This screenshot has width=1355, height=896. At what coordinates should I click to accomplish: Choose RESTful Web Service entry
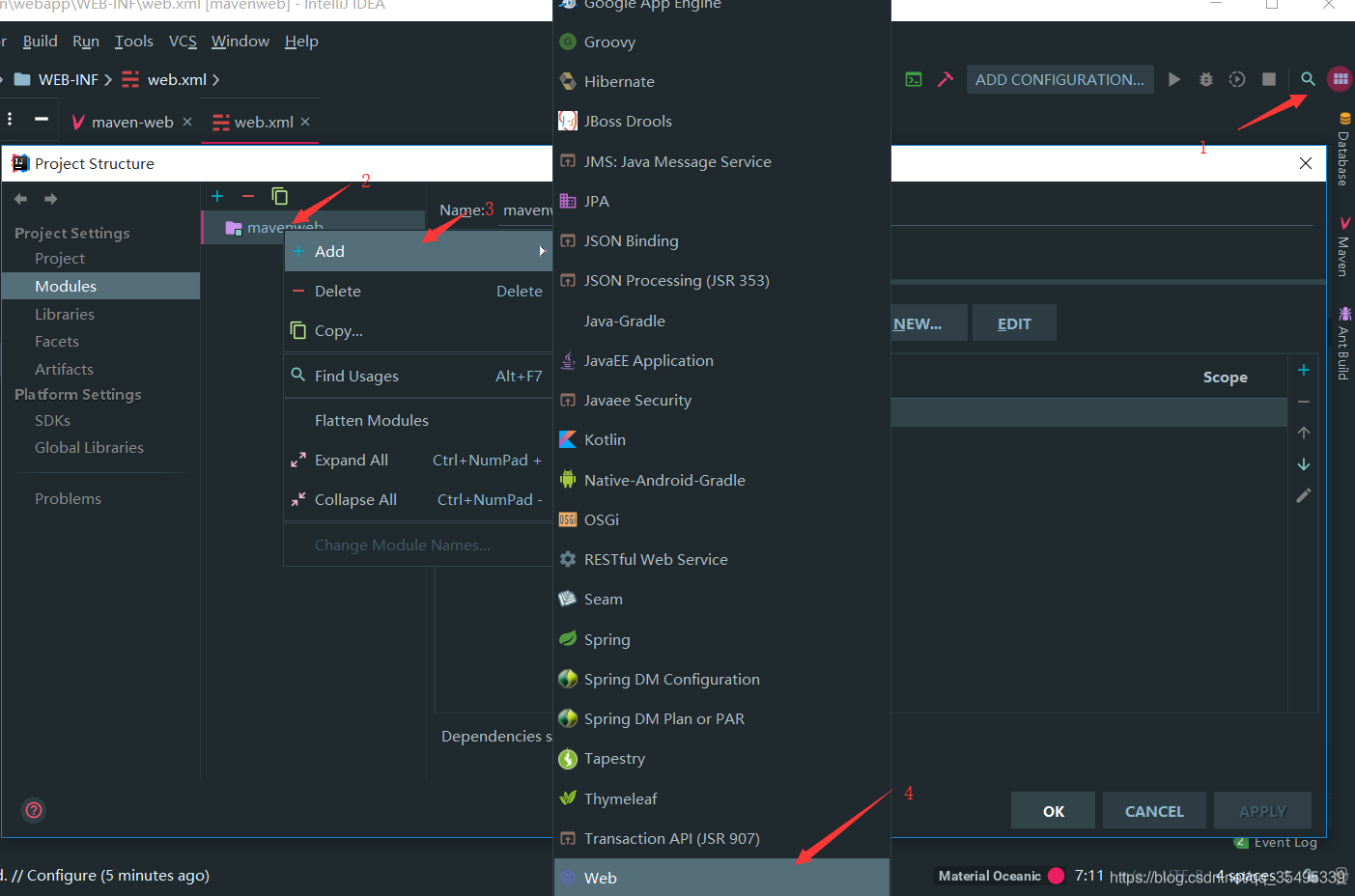pyautogui.click(x=721, y=559)
